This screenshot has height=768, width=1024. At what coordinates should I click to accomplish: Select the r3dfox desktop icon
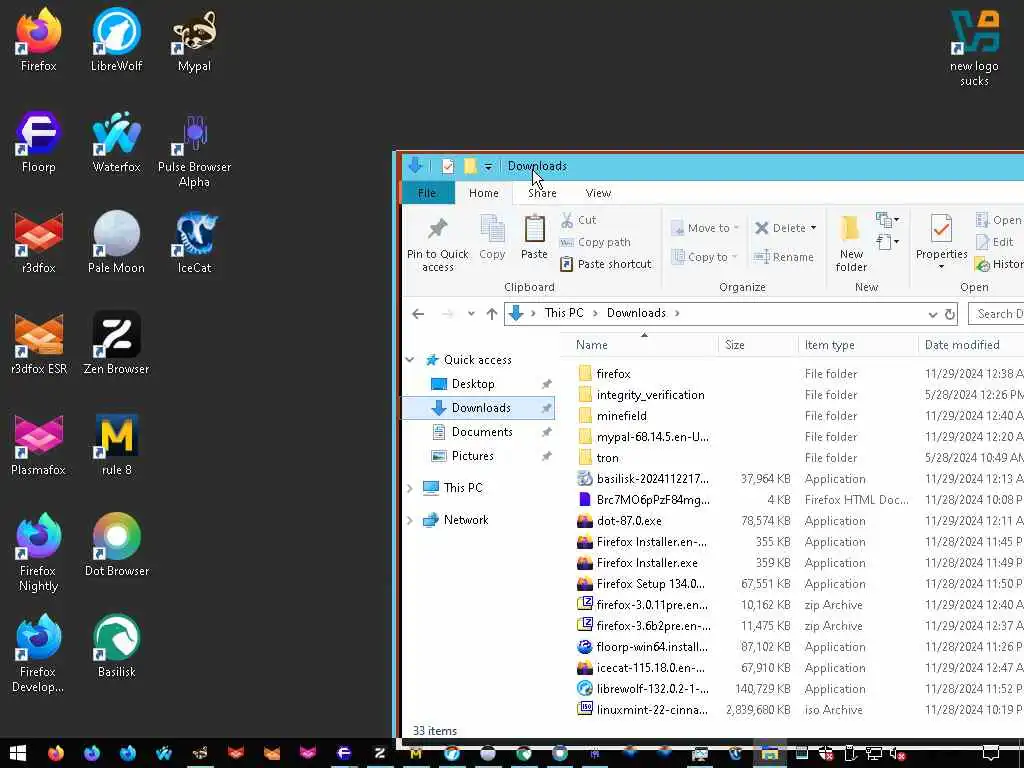point(39,242)
